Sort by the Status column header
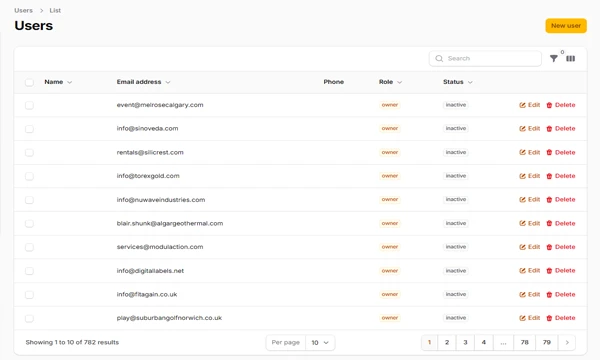This screenshot has height=360, width=600. point(458,82)
